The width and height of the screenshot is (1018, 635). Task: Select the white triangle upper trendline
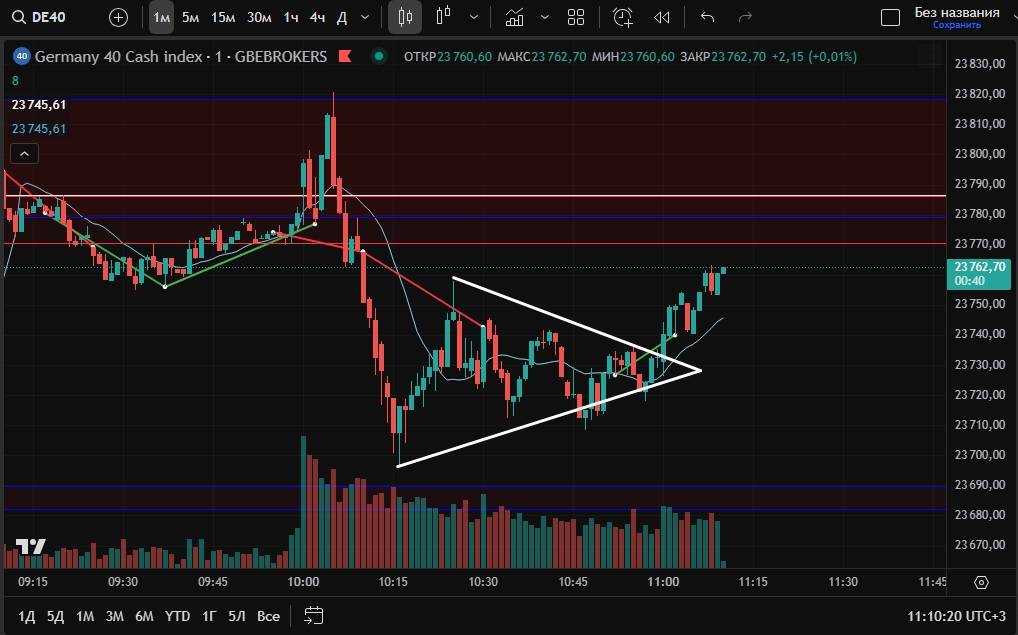(577, 325)
